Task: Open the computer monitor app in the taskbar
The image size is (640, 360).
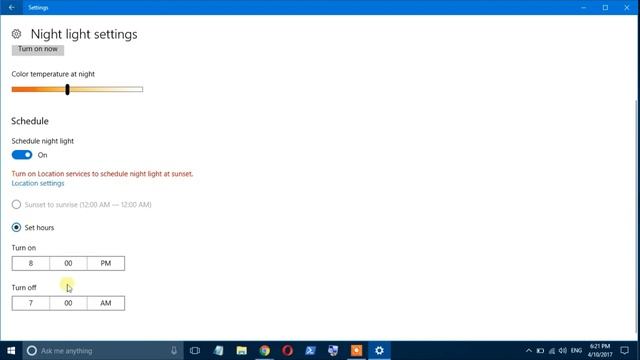Action: click(333, 351)
